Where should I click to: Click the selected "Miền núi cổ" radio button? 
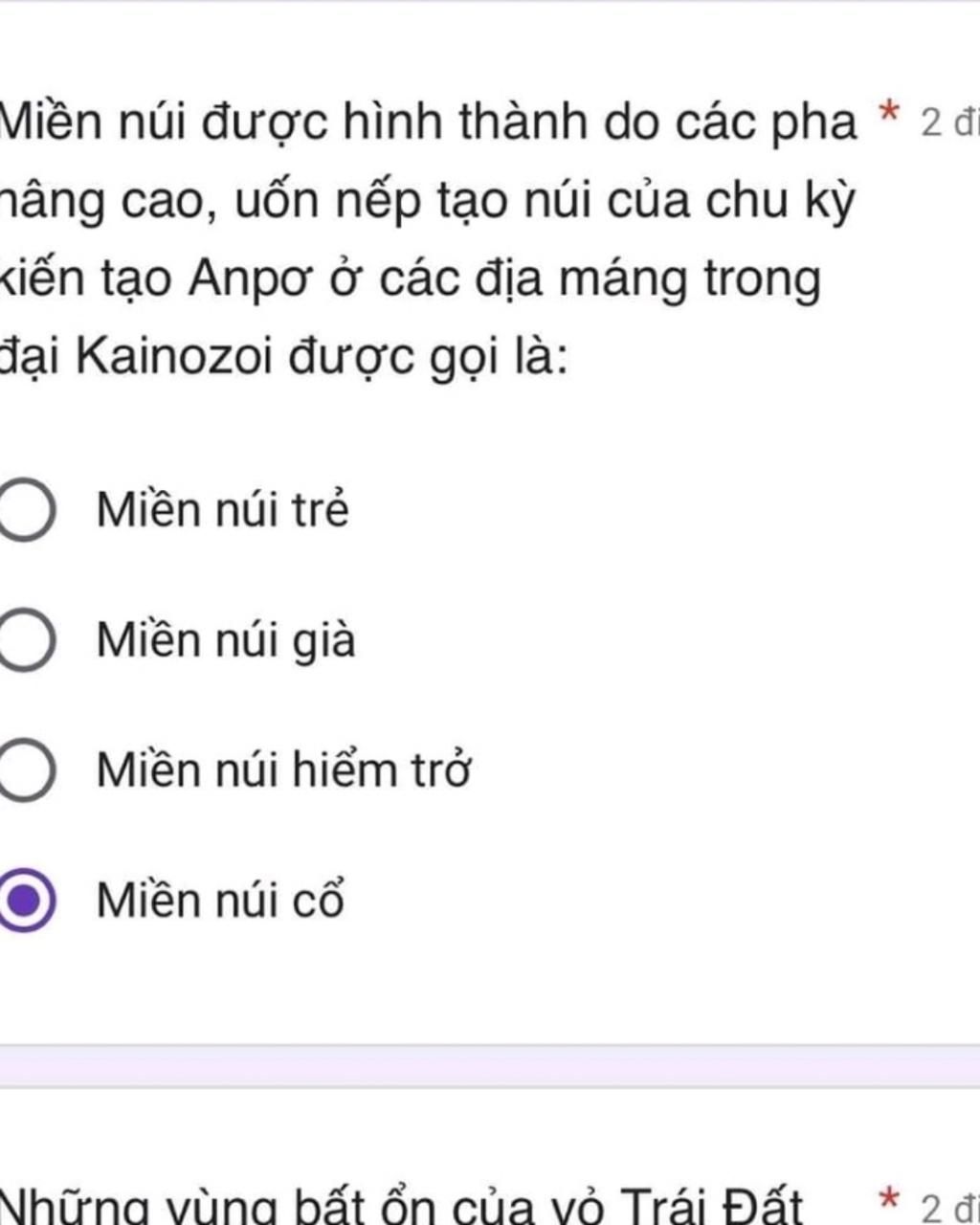click(23, 901)
